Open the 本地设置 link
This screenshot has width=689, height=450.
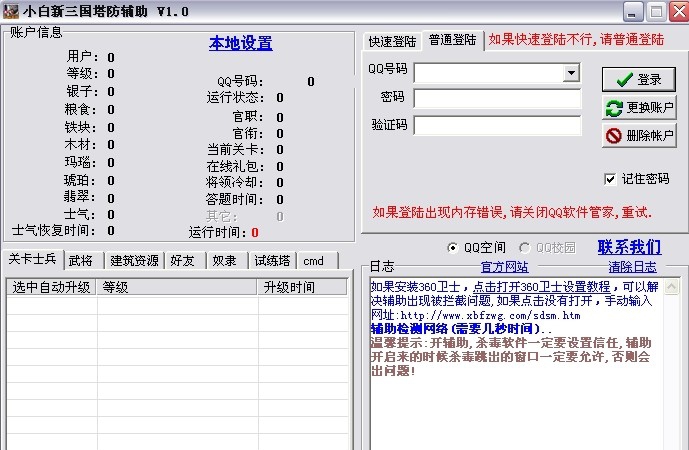coord(240,43)
